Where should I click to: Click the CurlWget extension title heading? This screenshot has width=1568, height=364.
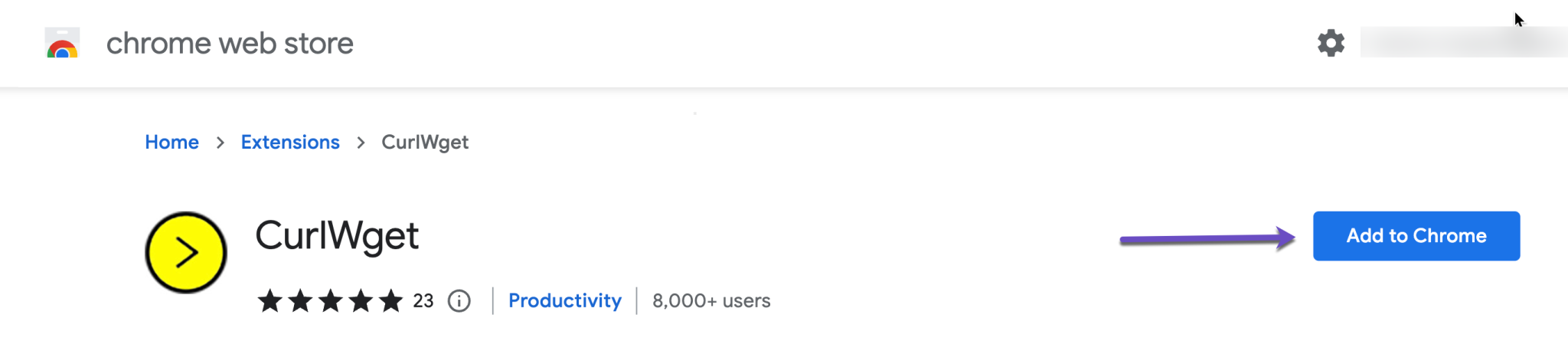point(337,235)
